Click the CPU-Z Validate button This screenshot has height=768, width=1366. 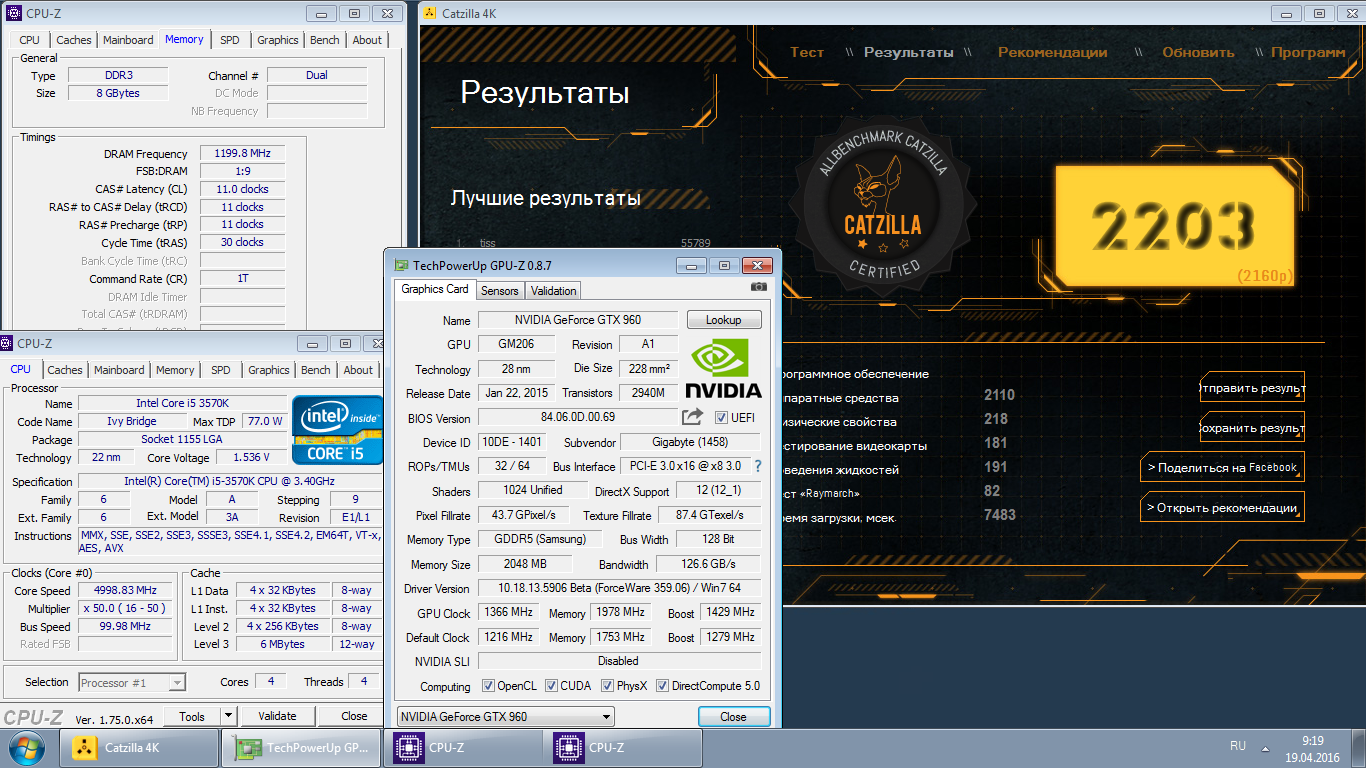(x=277, y=716)
